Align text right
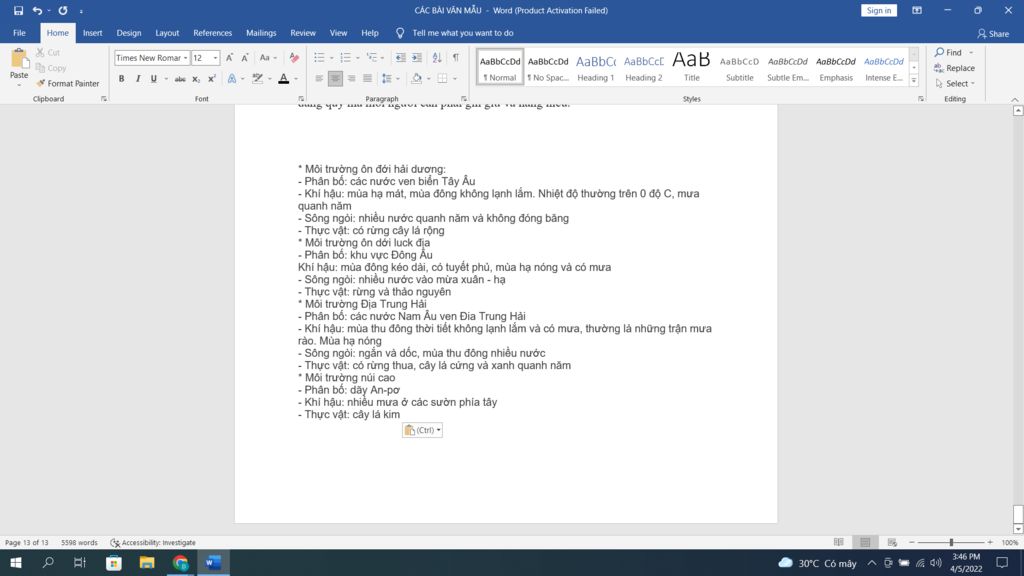Screen dimensions: 1024x576 351,79
